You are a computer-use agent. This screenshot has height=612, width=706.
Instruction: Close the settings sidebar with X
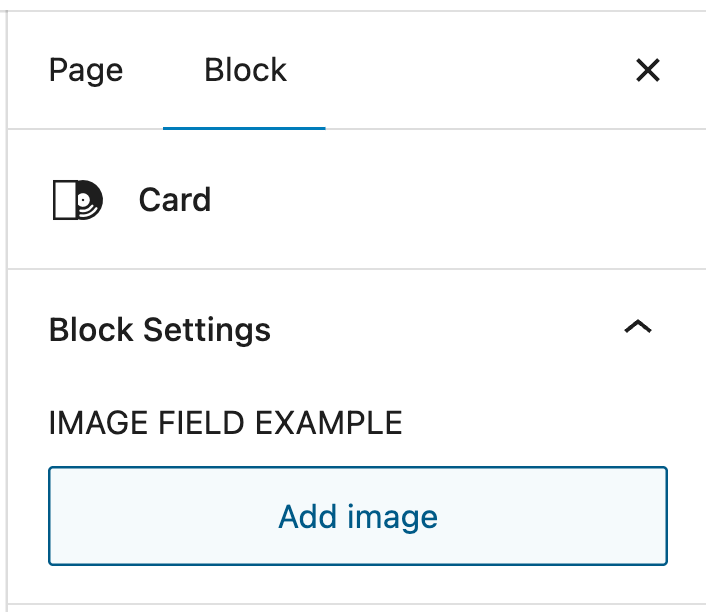(x=648, y=70)
